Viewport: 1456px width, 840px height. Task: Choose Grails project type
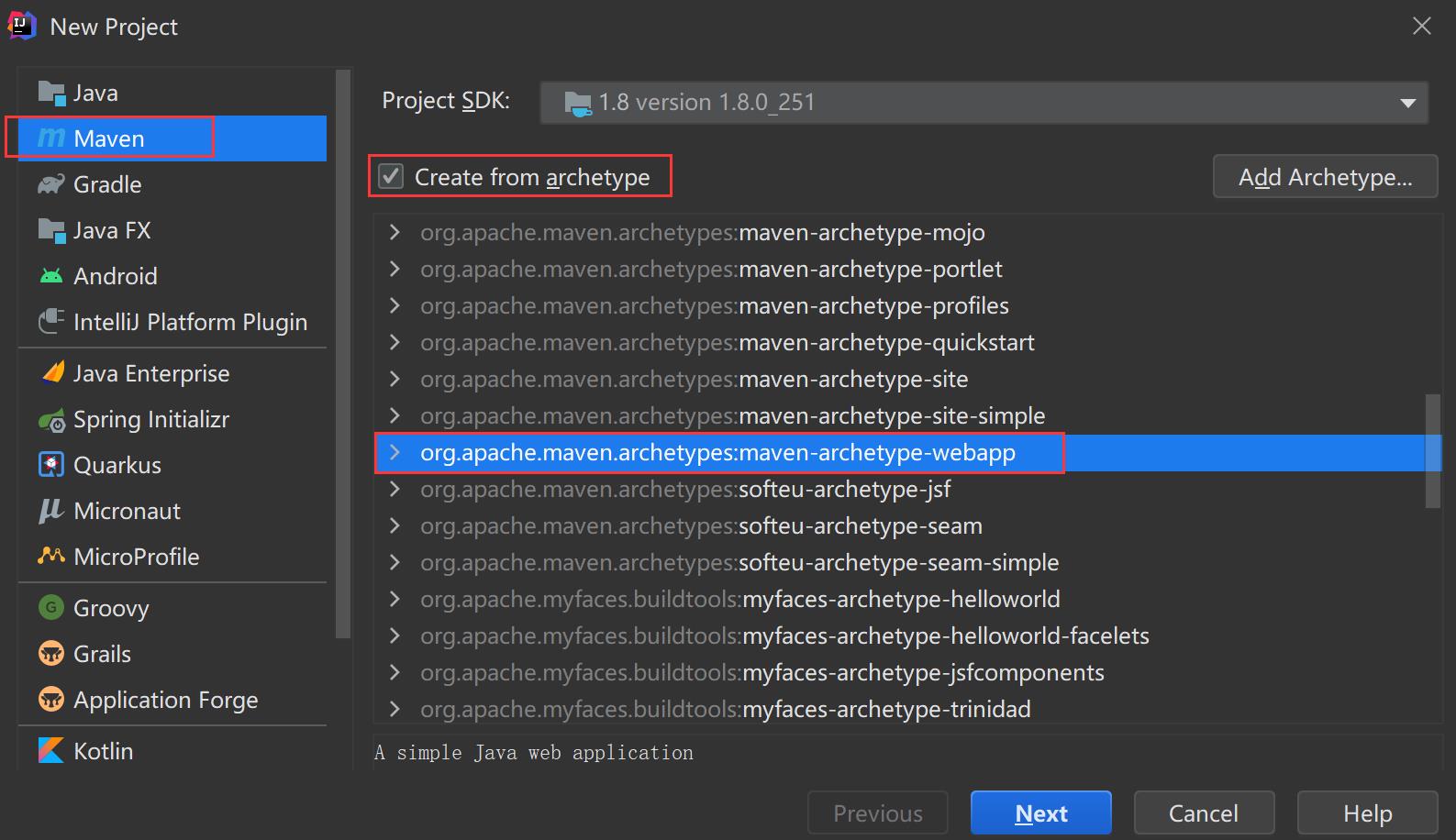coord(172,654)
